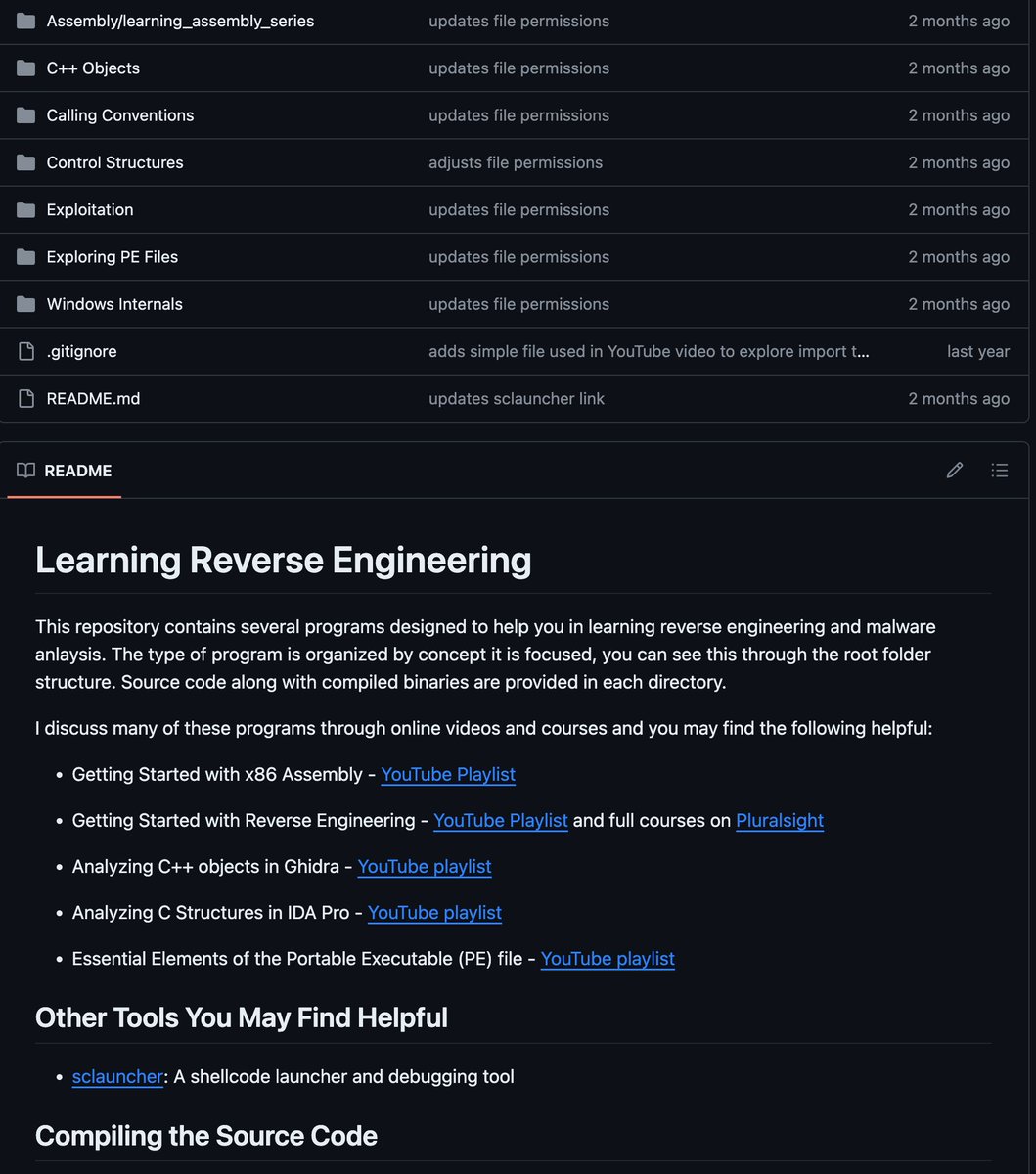
Task: Click the file icon beside README.md
Action: (24, 398)
